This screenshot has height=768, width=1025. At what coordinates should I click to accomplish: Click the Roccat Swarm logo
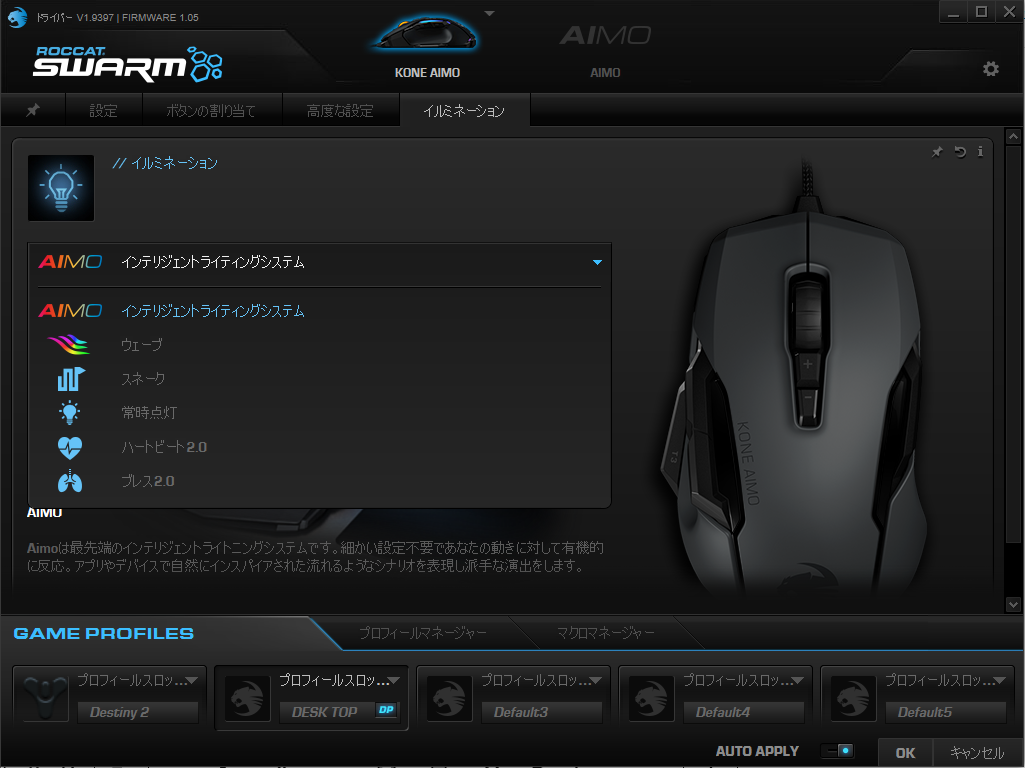coord(127,64)
